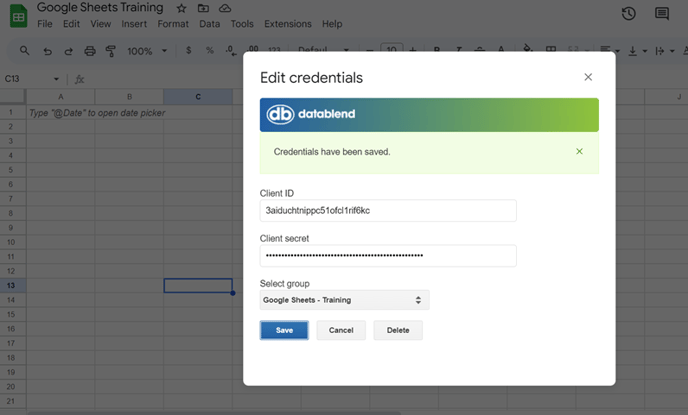This screenshot has width=688, height=415.
Task: Click the select-all corner box
Action: click(13, 97)
